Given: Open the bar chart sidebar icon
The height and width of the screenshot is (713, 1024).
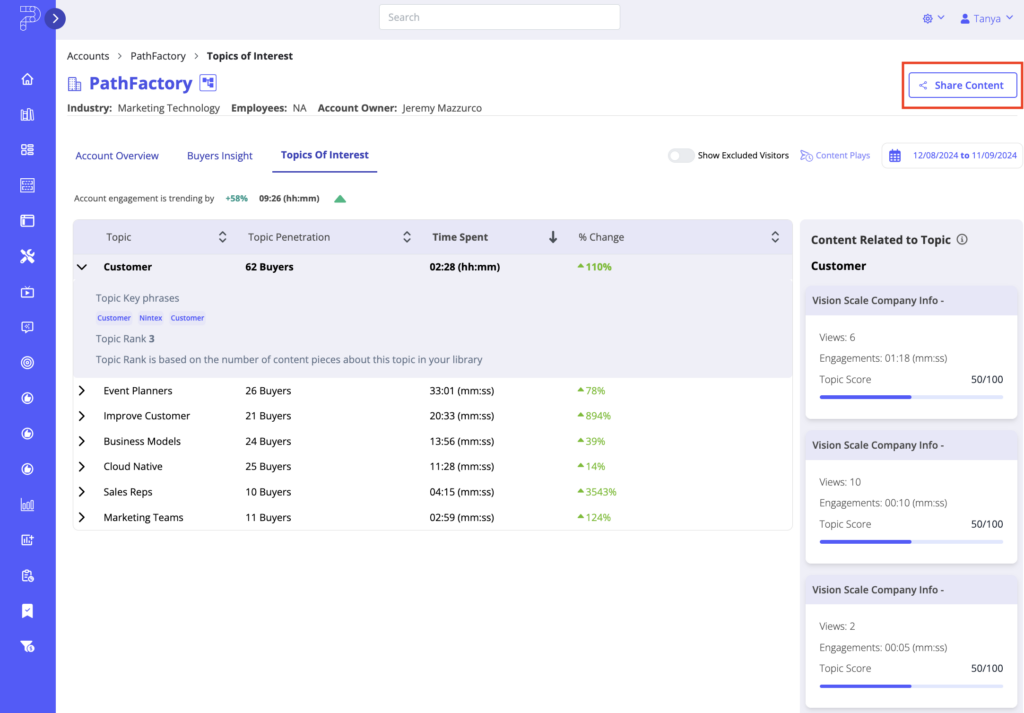Looking at the screenshot, I should 27,505.
